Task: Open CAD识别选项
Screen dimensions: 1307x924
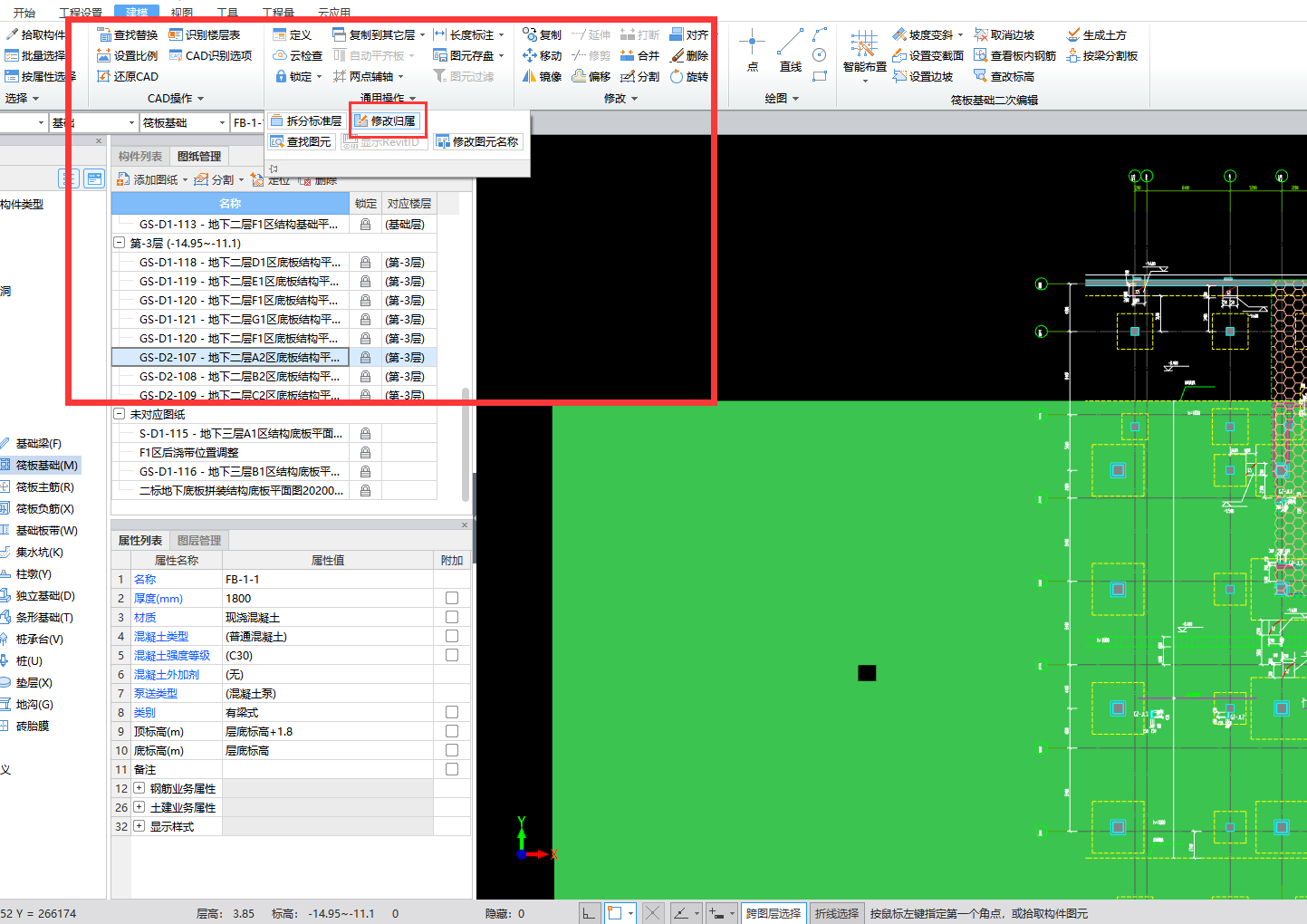Action: tap(211, 55)
